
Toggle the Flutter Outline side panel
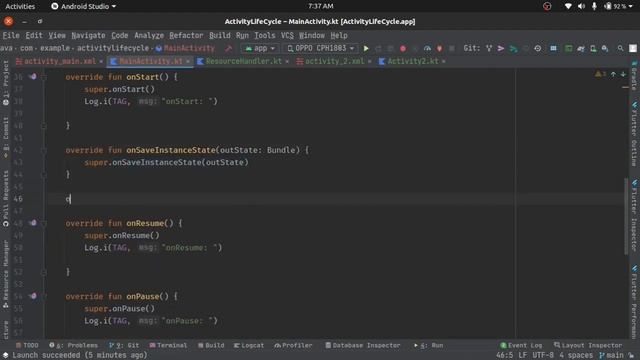pyautogui.click(x=634, y=134)
